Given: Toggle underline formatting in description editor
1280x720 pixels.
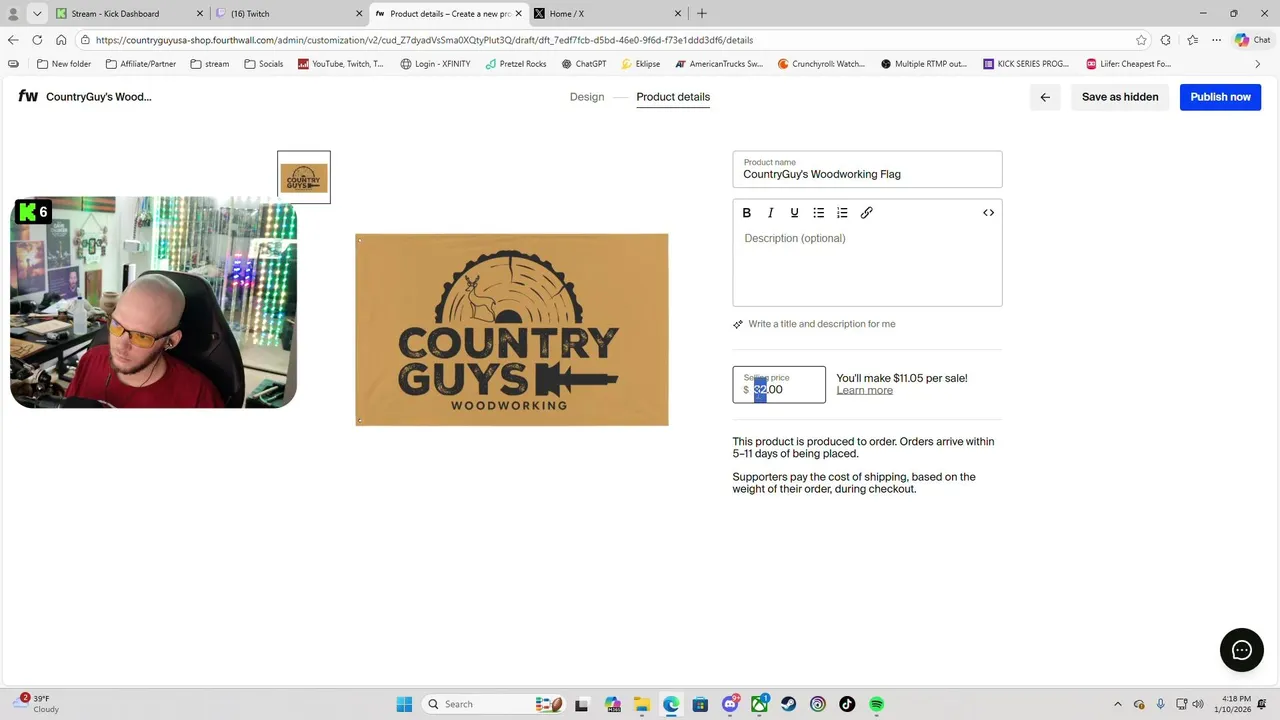Looking at the screenshot, I should [794, 213].
